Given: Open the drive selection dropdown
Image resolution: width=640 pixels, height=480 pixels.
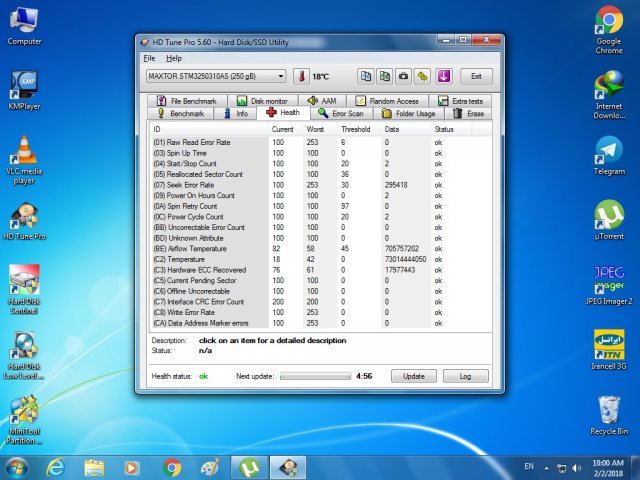Looking at the screenshot, I should tap(280, 76).
